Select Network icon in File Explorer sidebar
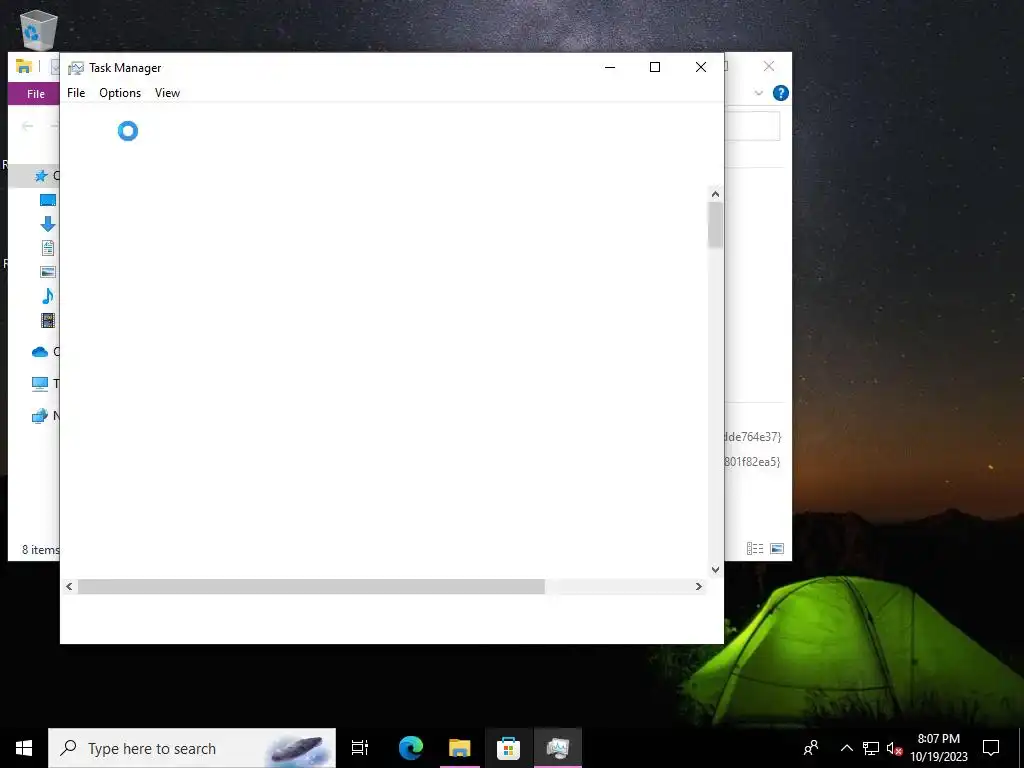This screenshot has width=1024, height=768. tap(40, 416)
